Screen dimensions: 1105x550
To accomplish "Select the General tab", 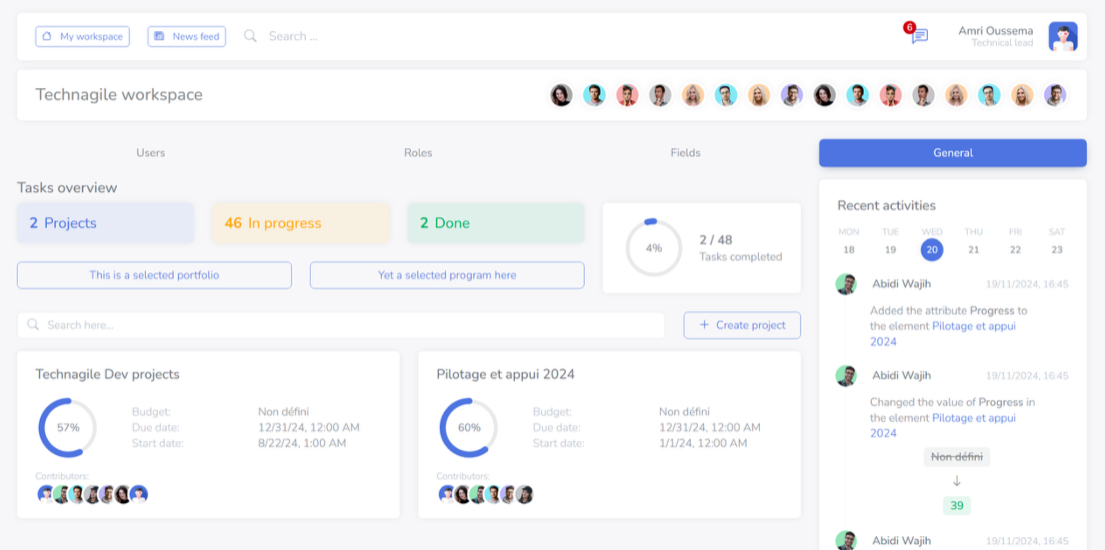I will pos(952,153).
